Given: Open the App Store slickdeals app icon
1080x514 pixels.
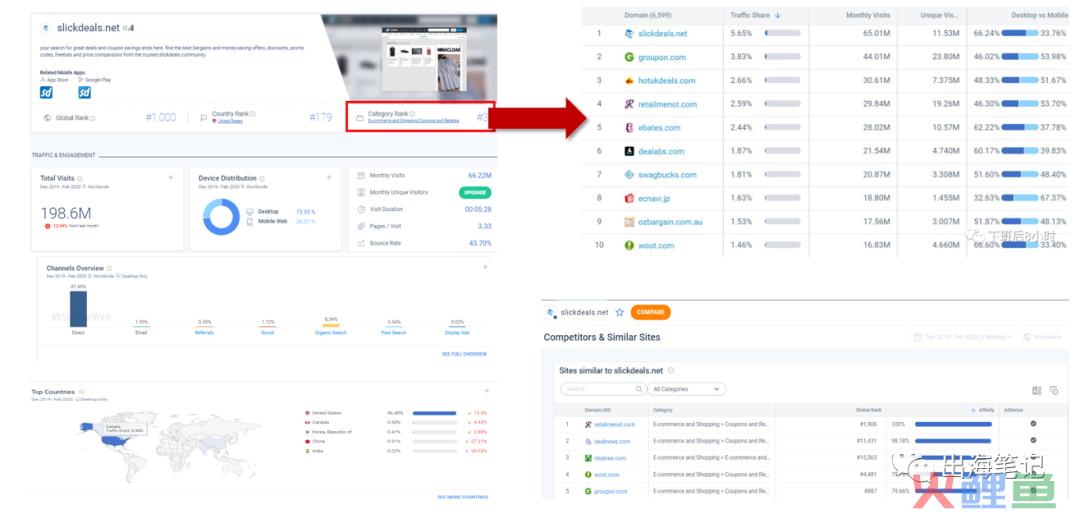Looking at the screenshot, I should pyautogui.click(x=46, y=92).
